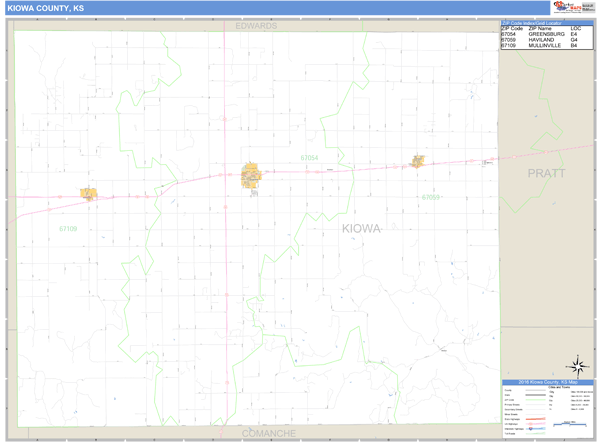This screenshot has width=600, height=442.
Task: Click the compass rose north arrow icon
Action: pos(578,366)
